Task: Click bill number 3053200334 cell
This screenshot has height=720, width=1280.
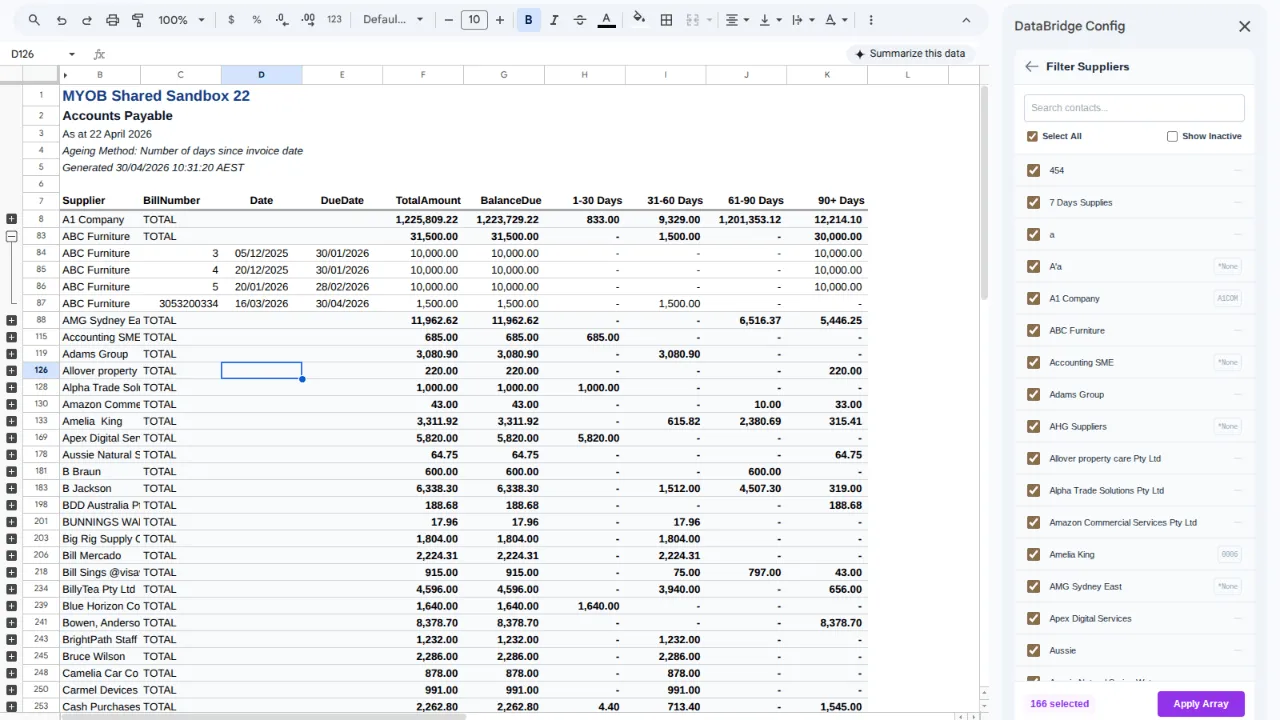Action: pyautogui.click(x=181, y=304)
